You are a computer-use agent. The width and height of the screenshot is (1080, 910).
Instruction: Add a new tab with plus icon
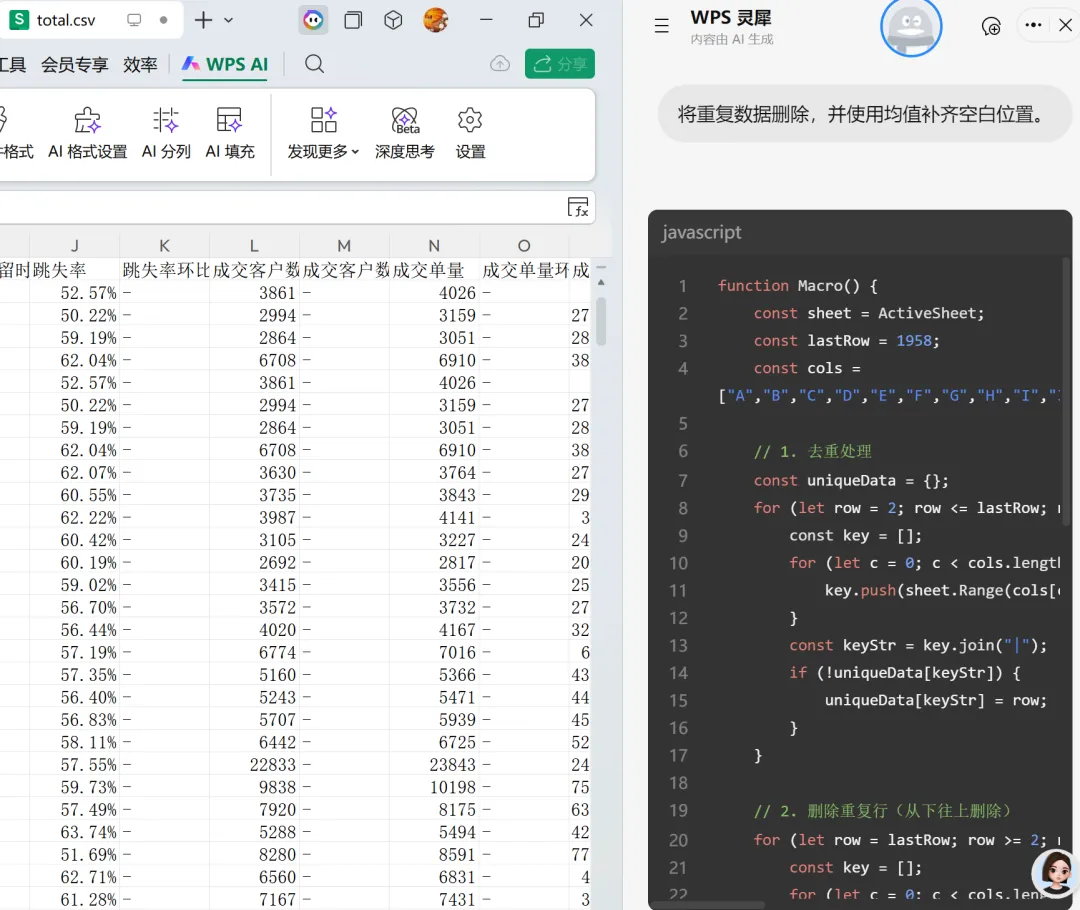coord(203,20)
